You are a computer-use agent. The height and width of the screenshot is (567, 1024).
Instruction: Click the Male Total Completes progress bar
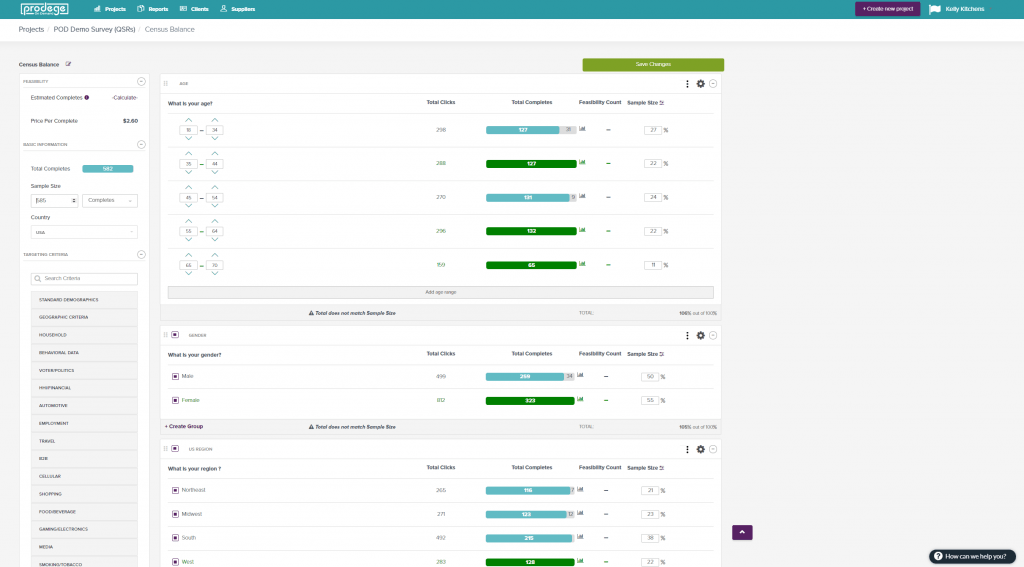tap(530, 376)
